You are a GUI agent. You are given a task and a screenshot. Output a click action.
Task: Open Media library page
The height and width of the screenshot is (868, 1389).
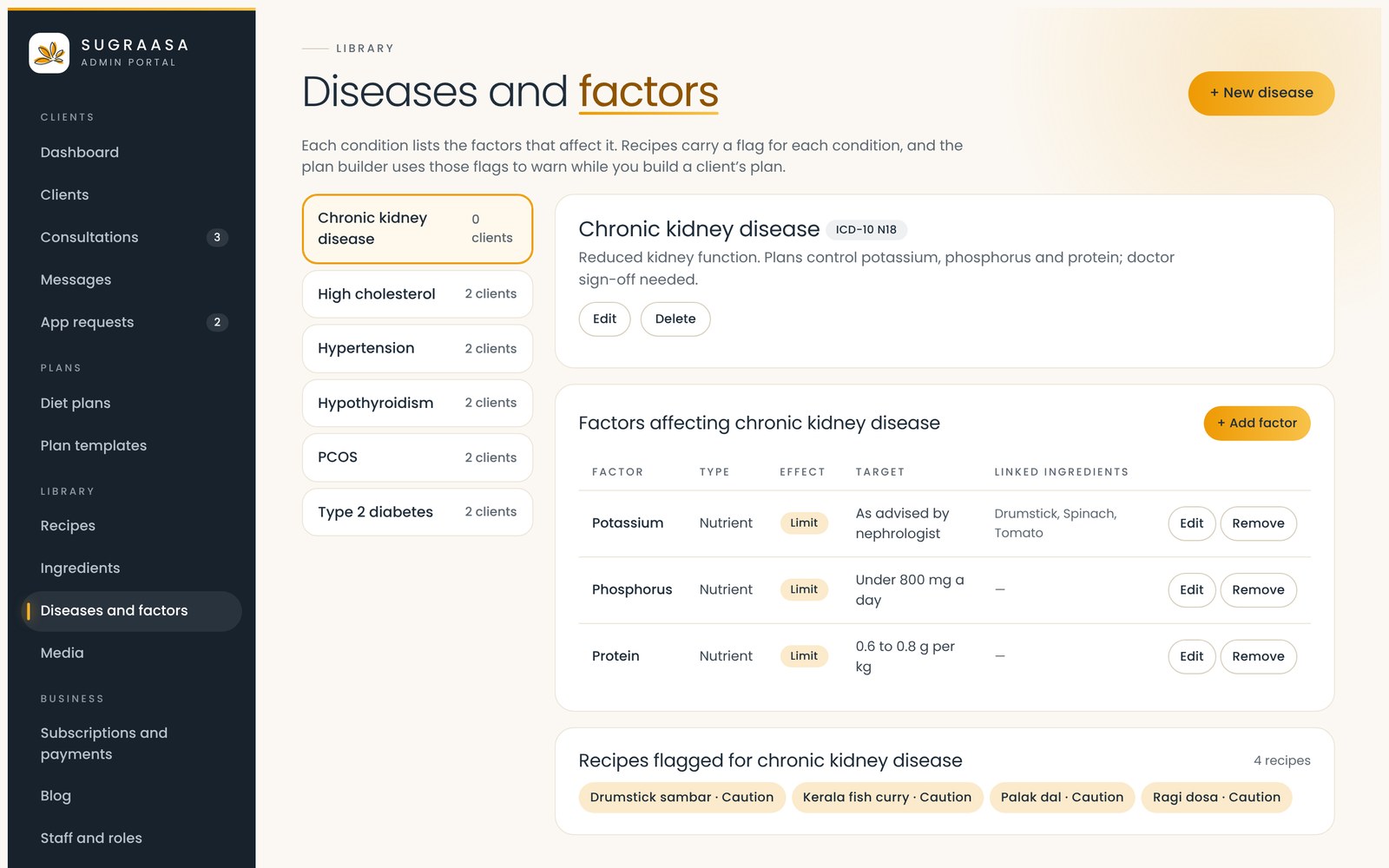point(131,653)
